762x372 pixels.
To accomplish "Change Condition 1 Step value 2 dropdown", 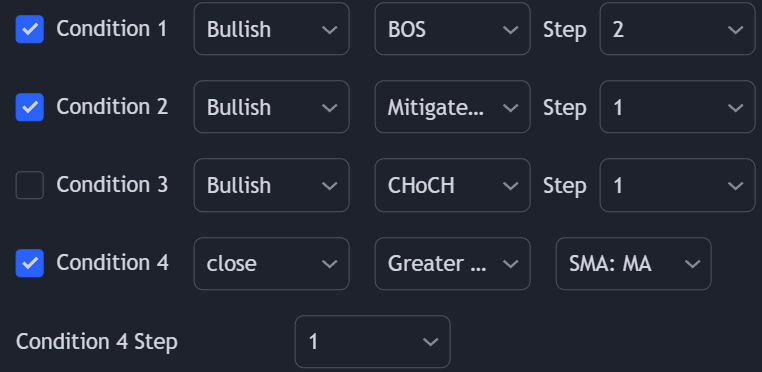I will (x=677, y=29).
